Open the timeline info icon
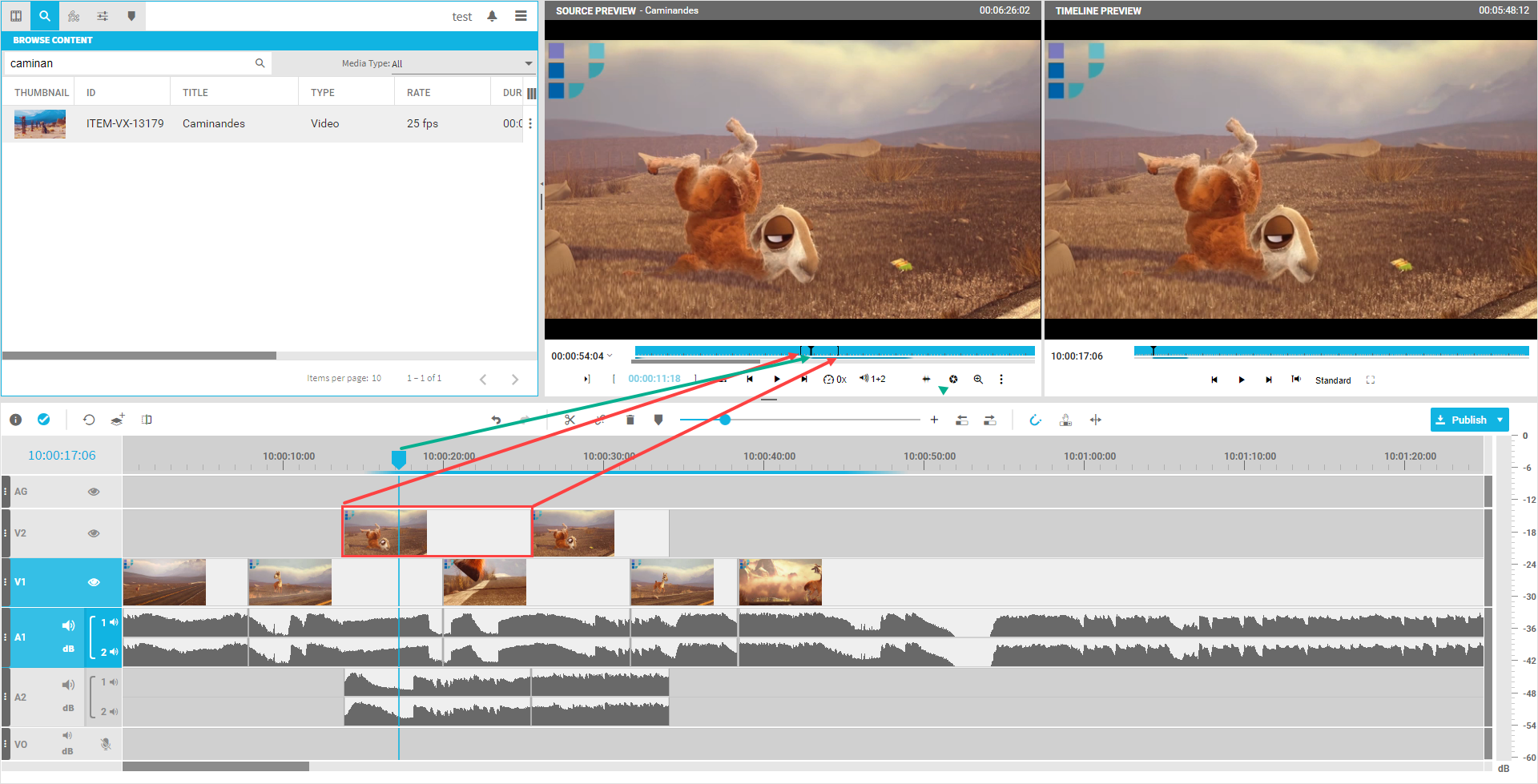This screenshot has width=1538, height=784. (15, 420)
